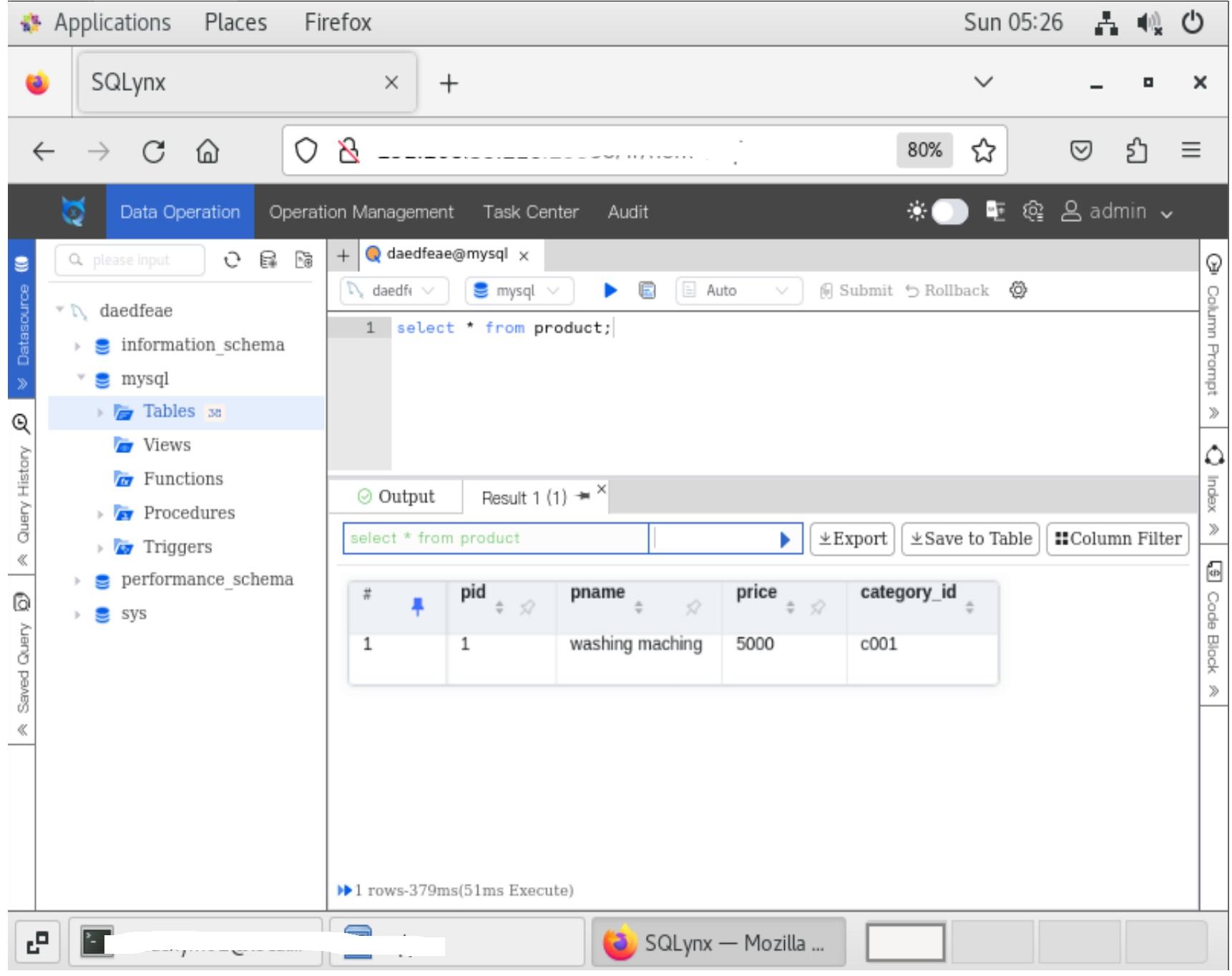The height and width of the screenshot is (976, 1232).
Task: Open the admin user menu
Action: tap(1117, 212)
